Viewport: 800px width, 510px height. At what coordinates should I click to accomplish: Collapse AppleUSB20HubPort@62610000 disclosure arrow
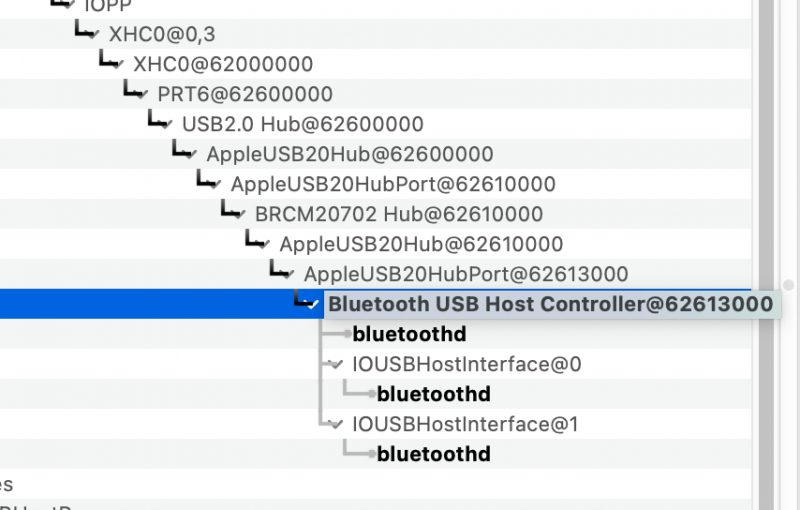click(x=218, y=185)
